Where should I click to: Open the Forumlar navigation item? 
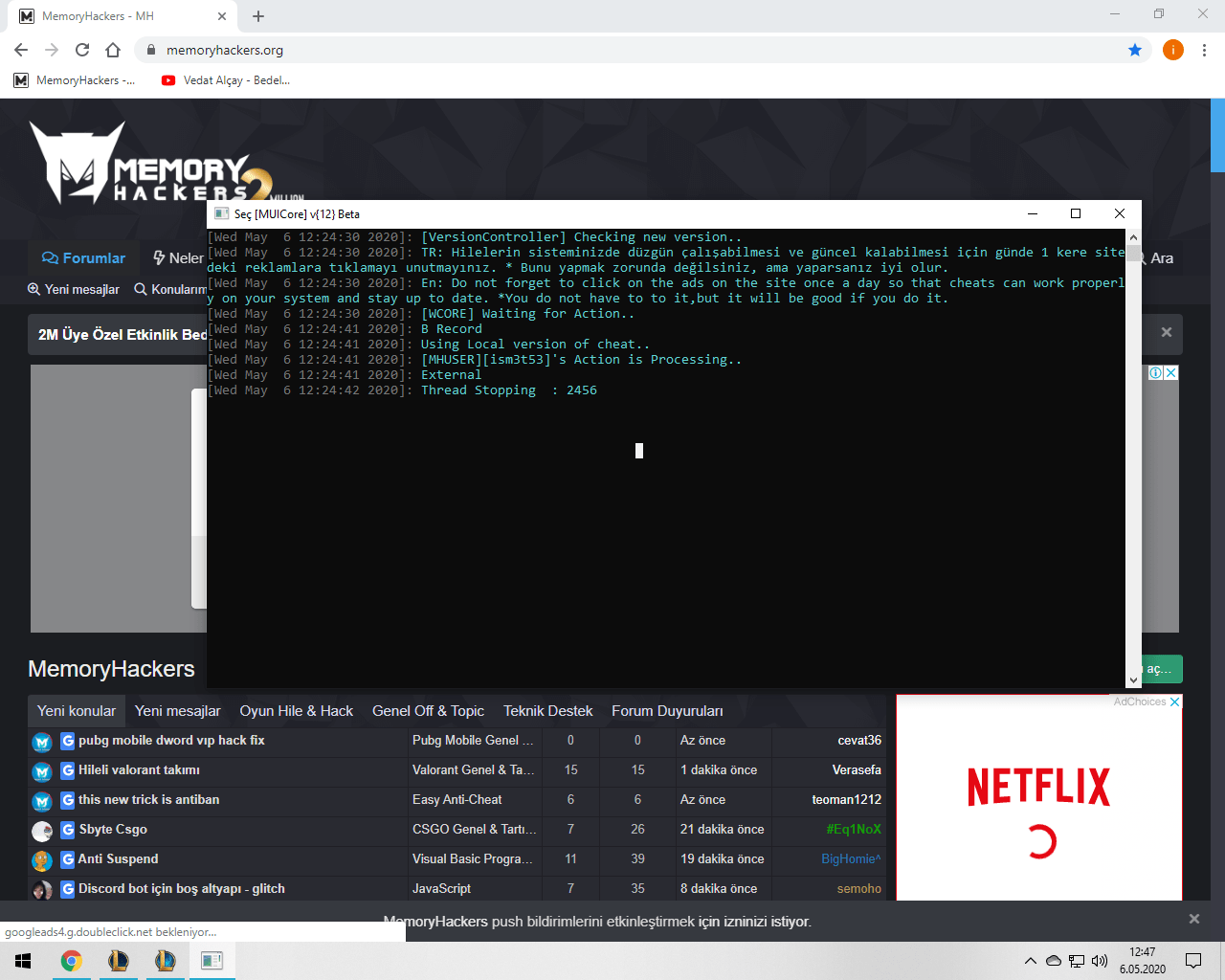83,258
